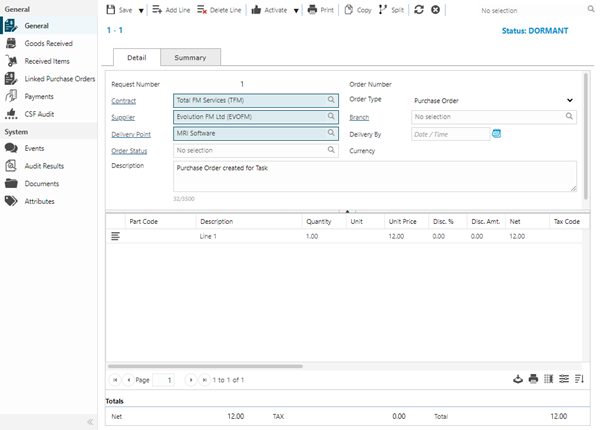
Task: Click the Save button in toolbar
Action: pyautogui.click(x=118, y=9)
